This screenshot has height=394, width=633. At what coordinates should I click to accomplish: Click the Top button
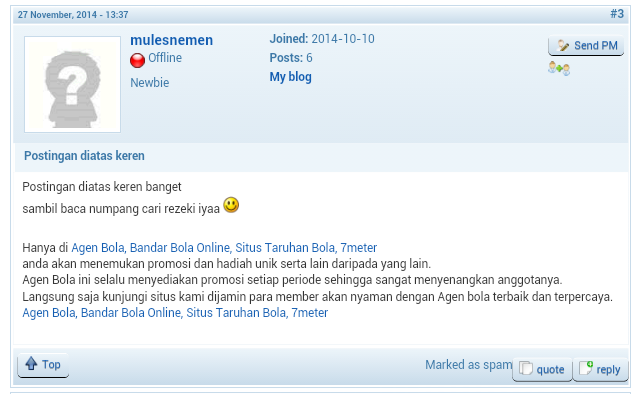43,365
